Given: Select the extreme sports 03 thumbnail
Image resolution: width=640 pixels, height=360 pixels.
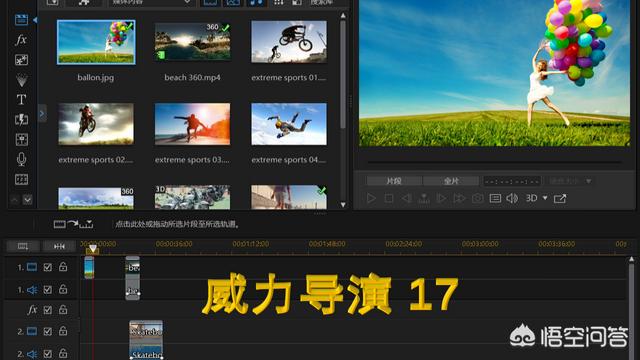Looking at the screenshot, I should click(x=192, y=124).
